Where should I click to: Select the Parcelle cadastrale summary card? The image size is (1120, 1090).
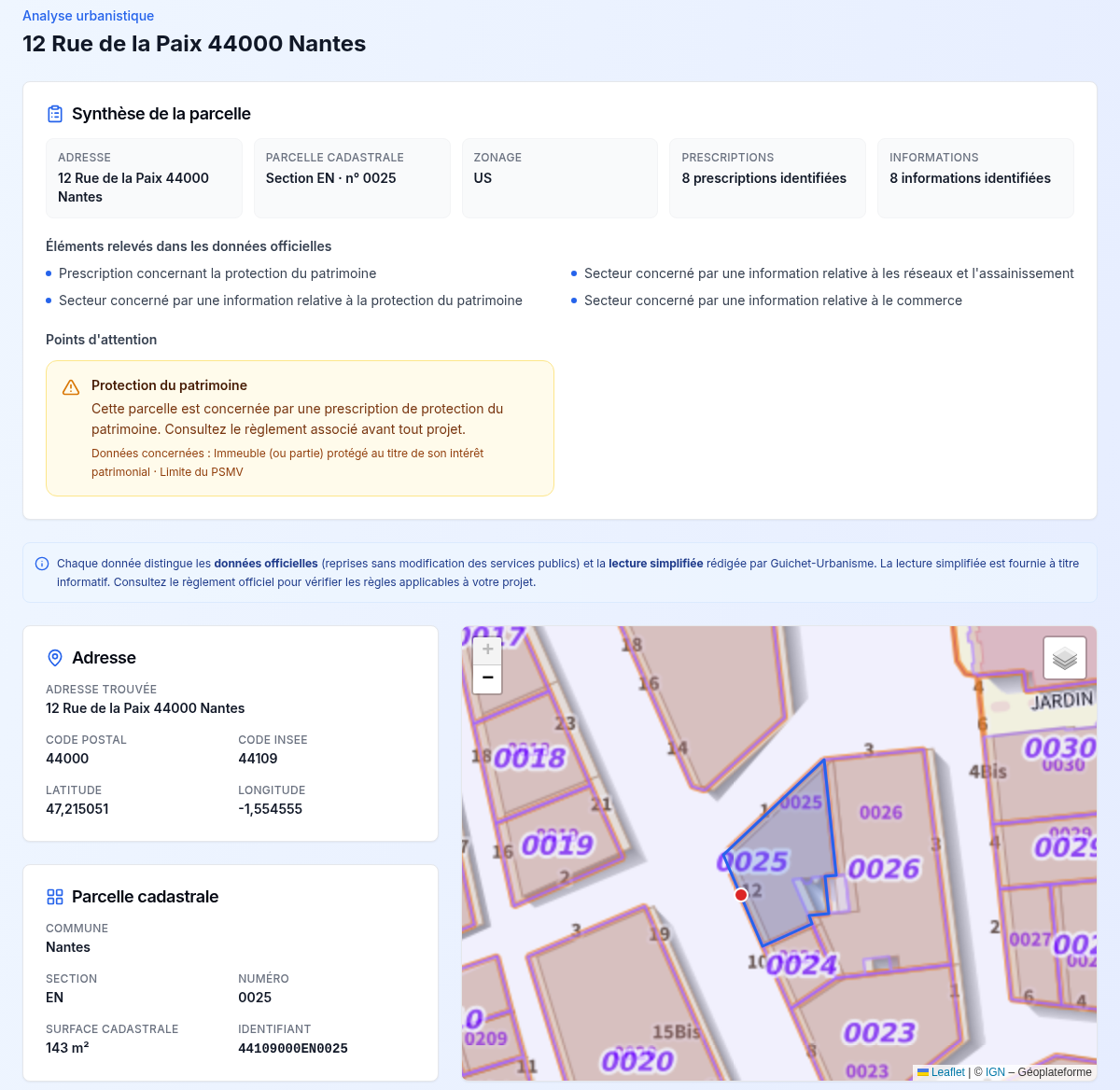tap(352, 178)
